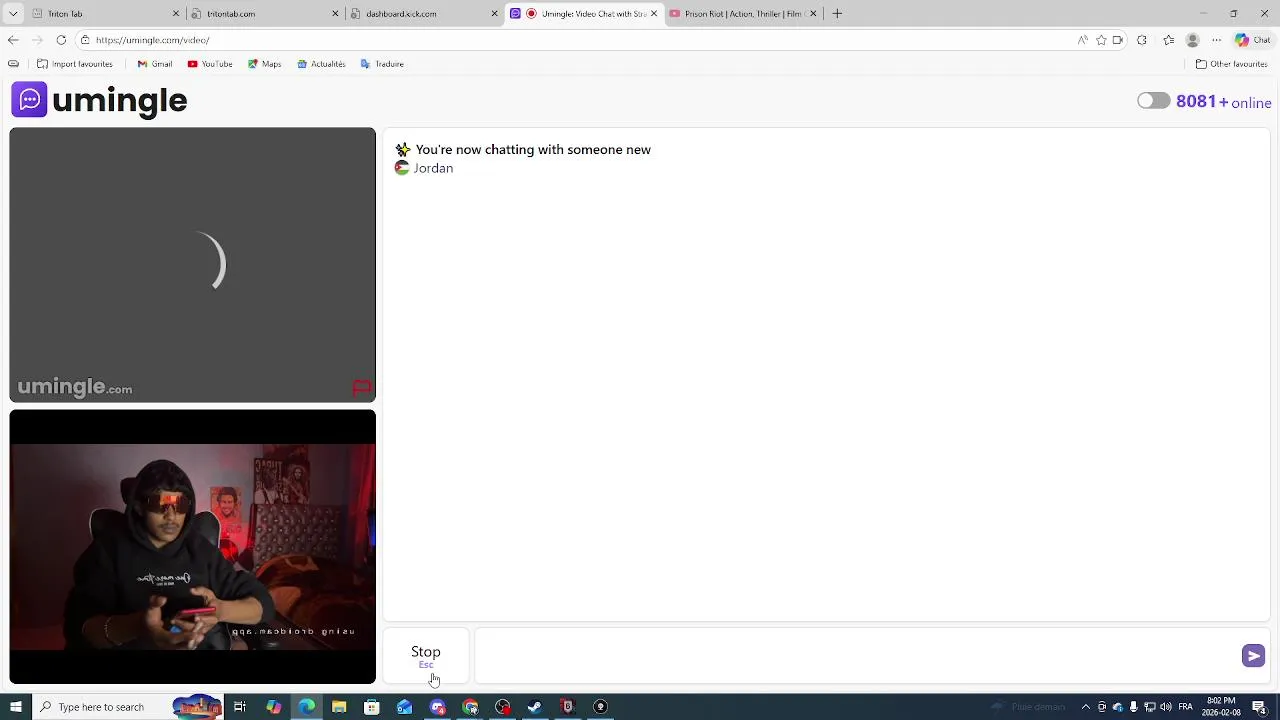The width and height of the screenshot is (1280, 720).
Task: Open the Actualités bookmark
Action: click(x=321, y=64)
